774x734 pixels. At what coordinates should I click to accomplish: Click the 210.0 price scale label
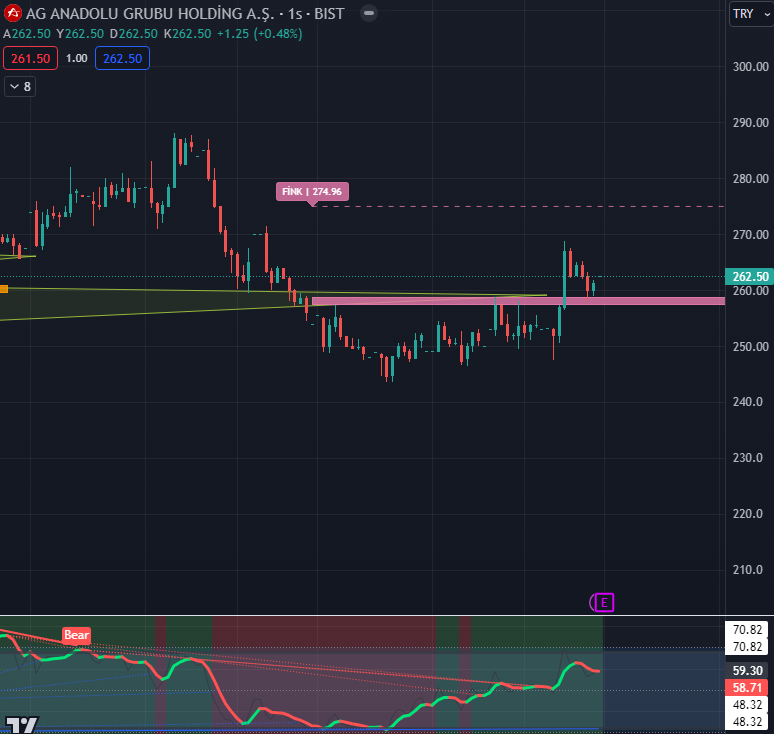coord(750,570)
